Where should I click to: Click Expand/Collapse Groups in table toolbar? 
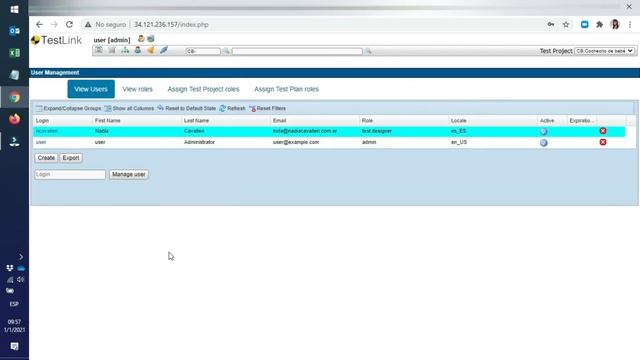point(68,109)
